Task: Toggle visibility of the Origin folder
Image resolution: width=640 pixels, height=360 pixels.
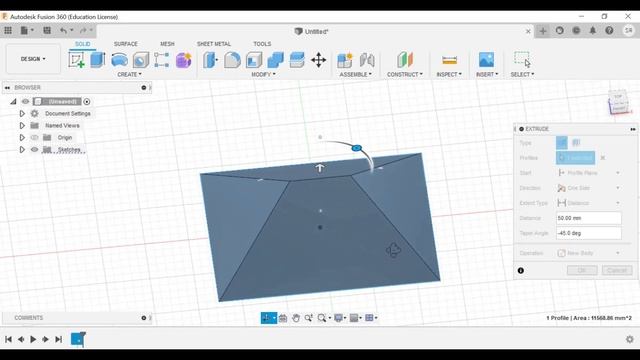Action: (x=35, y=138)
